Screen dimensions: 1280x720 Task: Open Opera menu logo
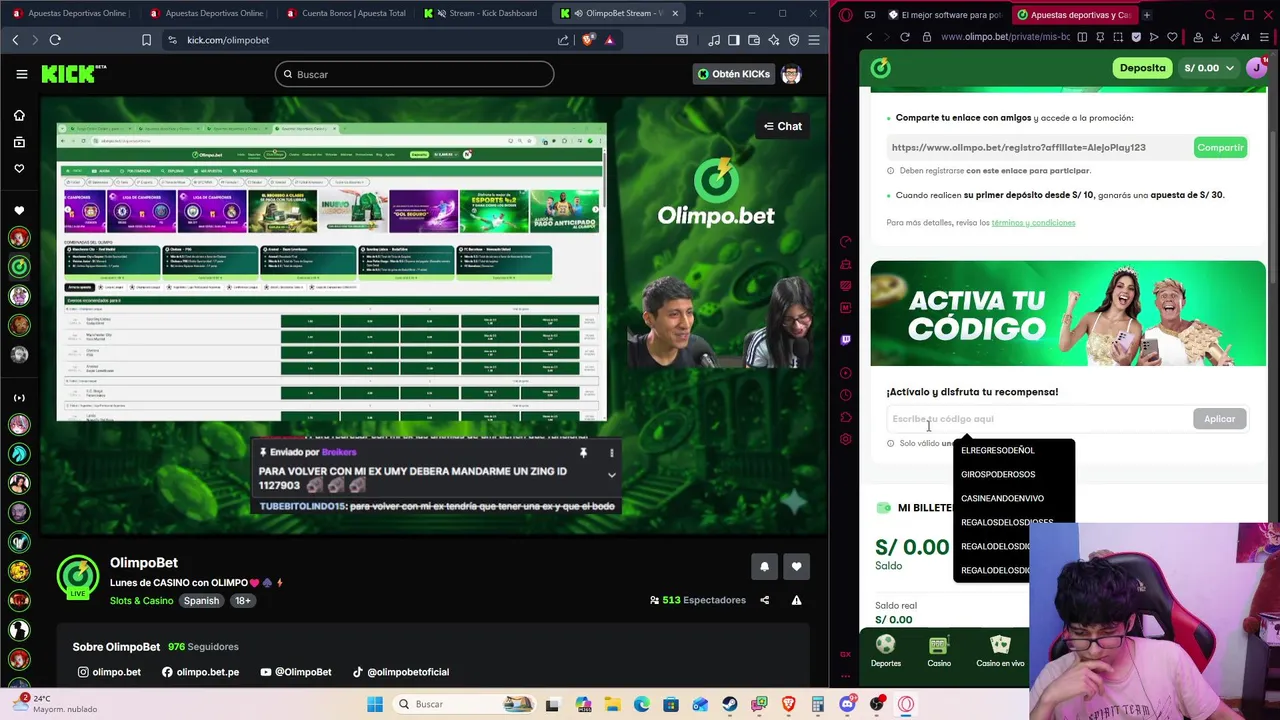pos(846,15)
